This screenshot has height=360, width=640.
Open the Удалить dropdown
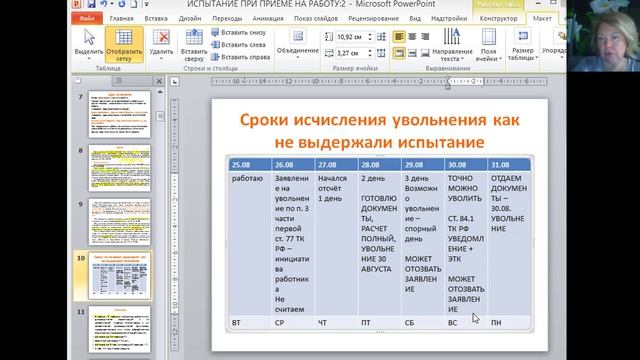pyautogui.click(x=161, y=45)
